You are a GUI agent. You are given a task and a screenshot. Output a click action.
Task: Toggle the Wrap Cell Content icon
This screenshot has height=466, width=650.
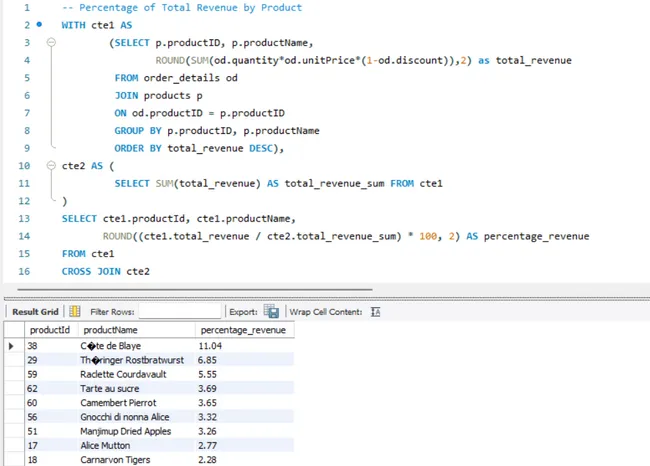point(376,312)
